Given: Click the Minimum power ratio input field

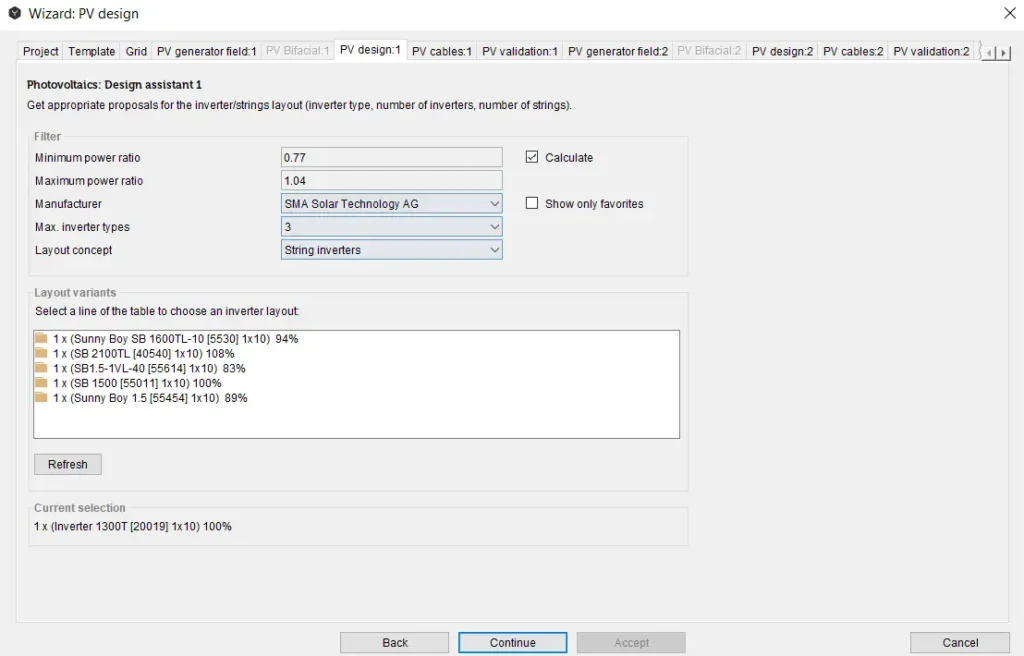Looking at the screenshot, I should point(392,158).
